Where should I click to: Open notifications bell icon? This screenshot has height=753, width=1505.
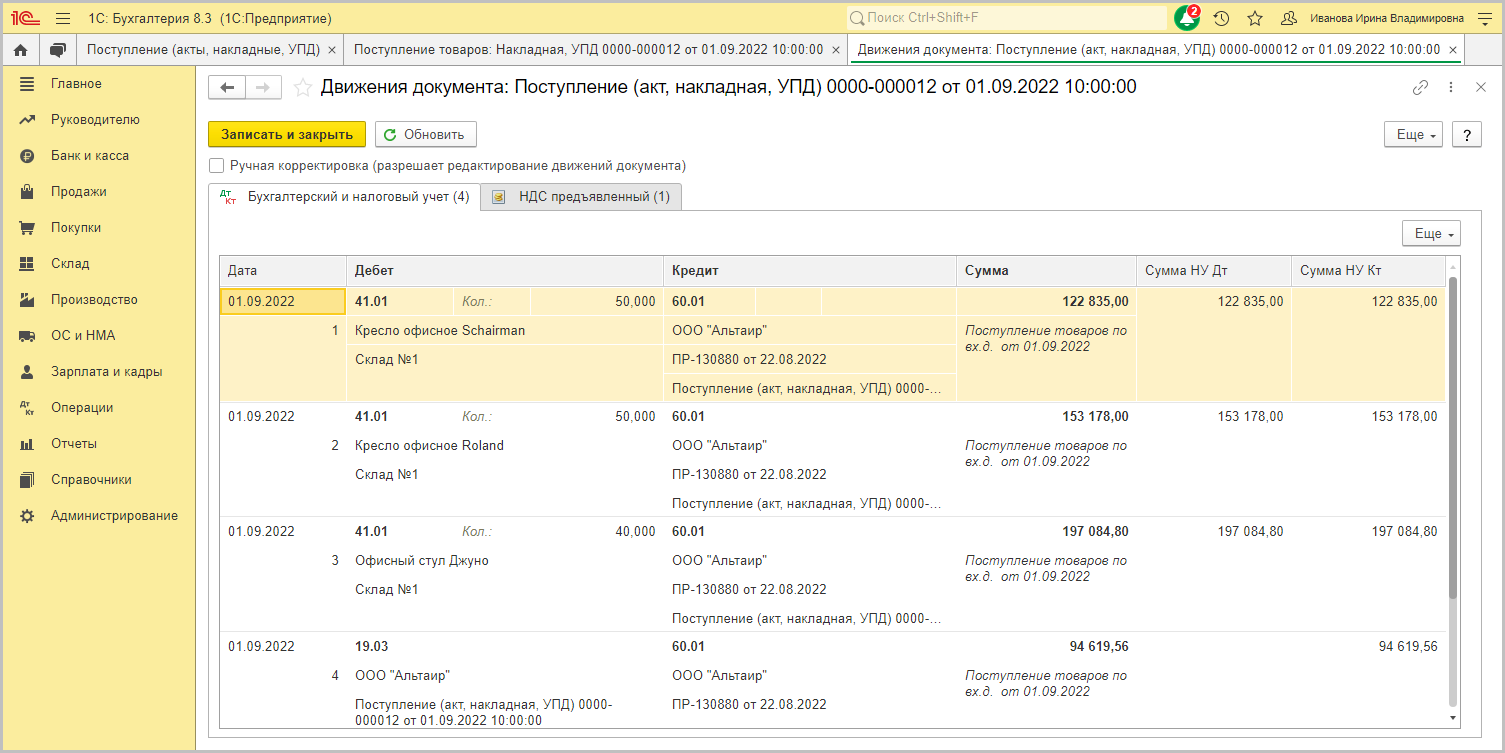(x=1187, y=18)
